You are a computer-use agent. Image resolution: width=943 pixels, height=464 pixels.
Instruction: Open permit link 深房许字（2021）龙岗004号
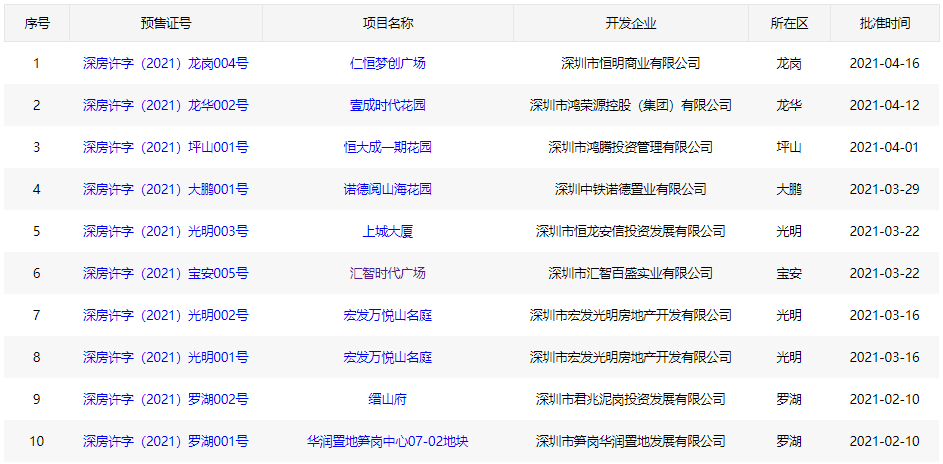165,63
